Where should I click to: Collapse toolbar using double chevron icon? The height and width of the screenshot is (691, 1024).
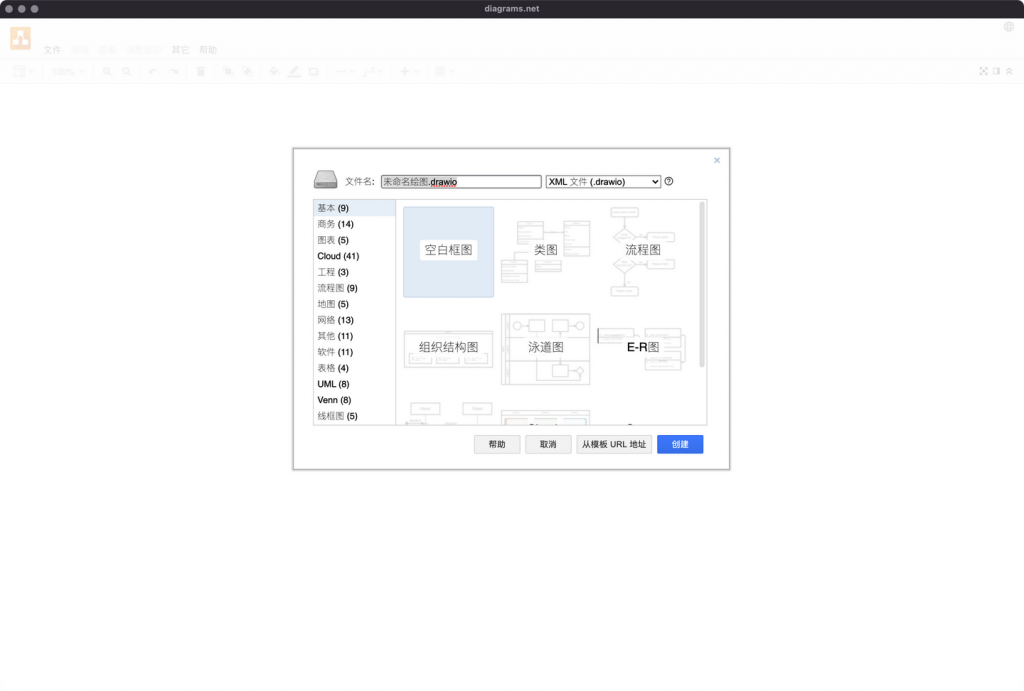pos(1010,72)
